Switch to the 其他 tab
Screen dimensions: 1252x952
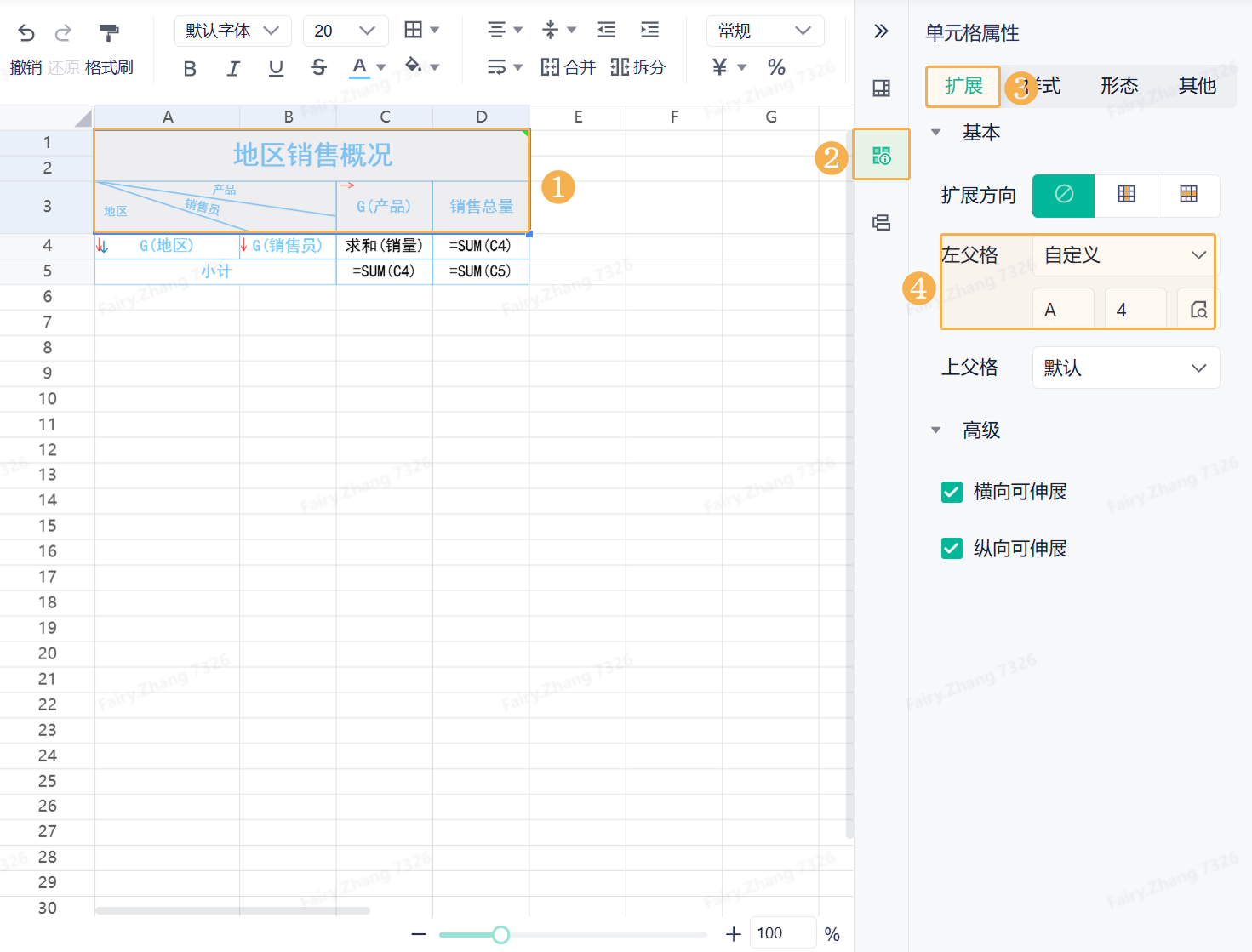point(1197,86)
